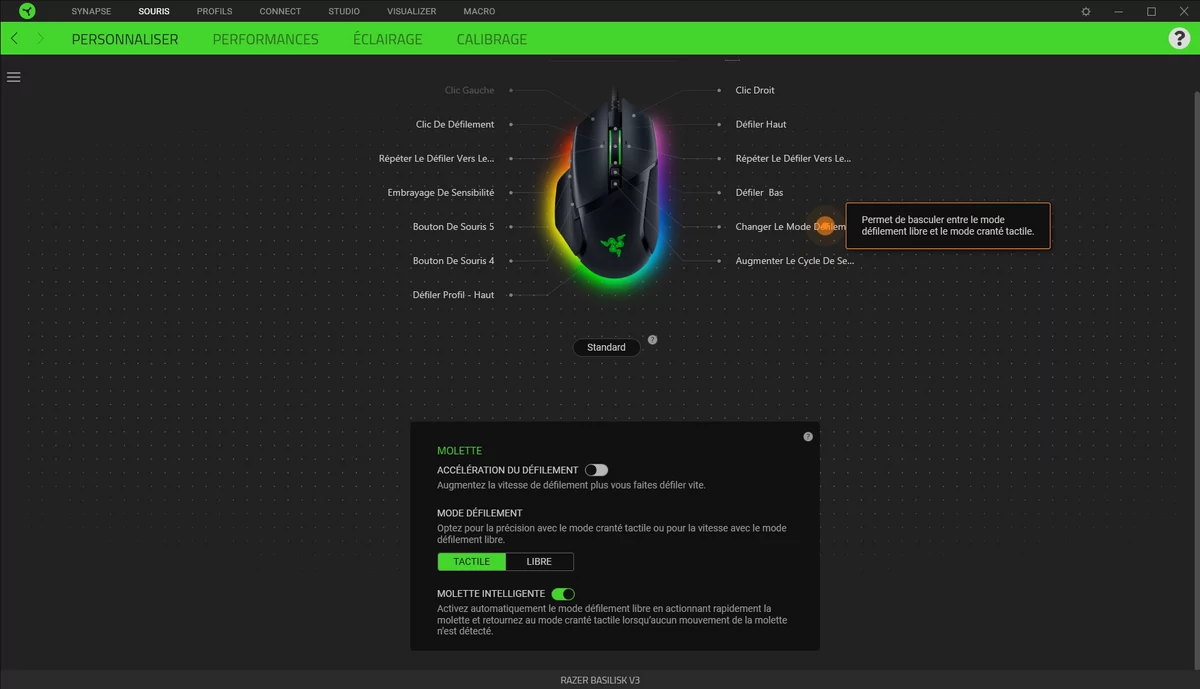The height and width of the screenshot is (689, 1200).
Task: Open the Studio tab
Action: point(344,11)
